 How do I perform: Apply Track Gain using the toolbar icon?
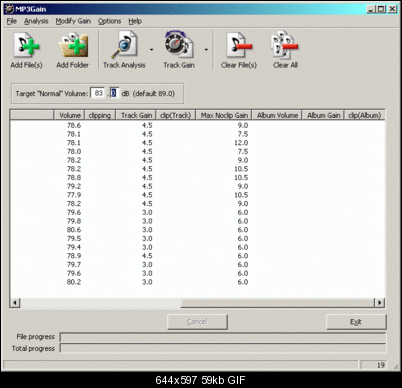pos(179,50)
